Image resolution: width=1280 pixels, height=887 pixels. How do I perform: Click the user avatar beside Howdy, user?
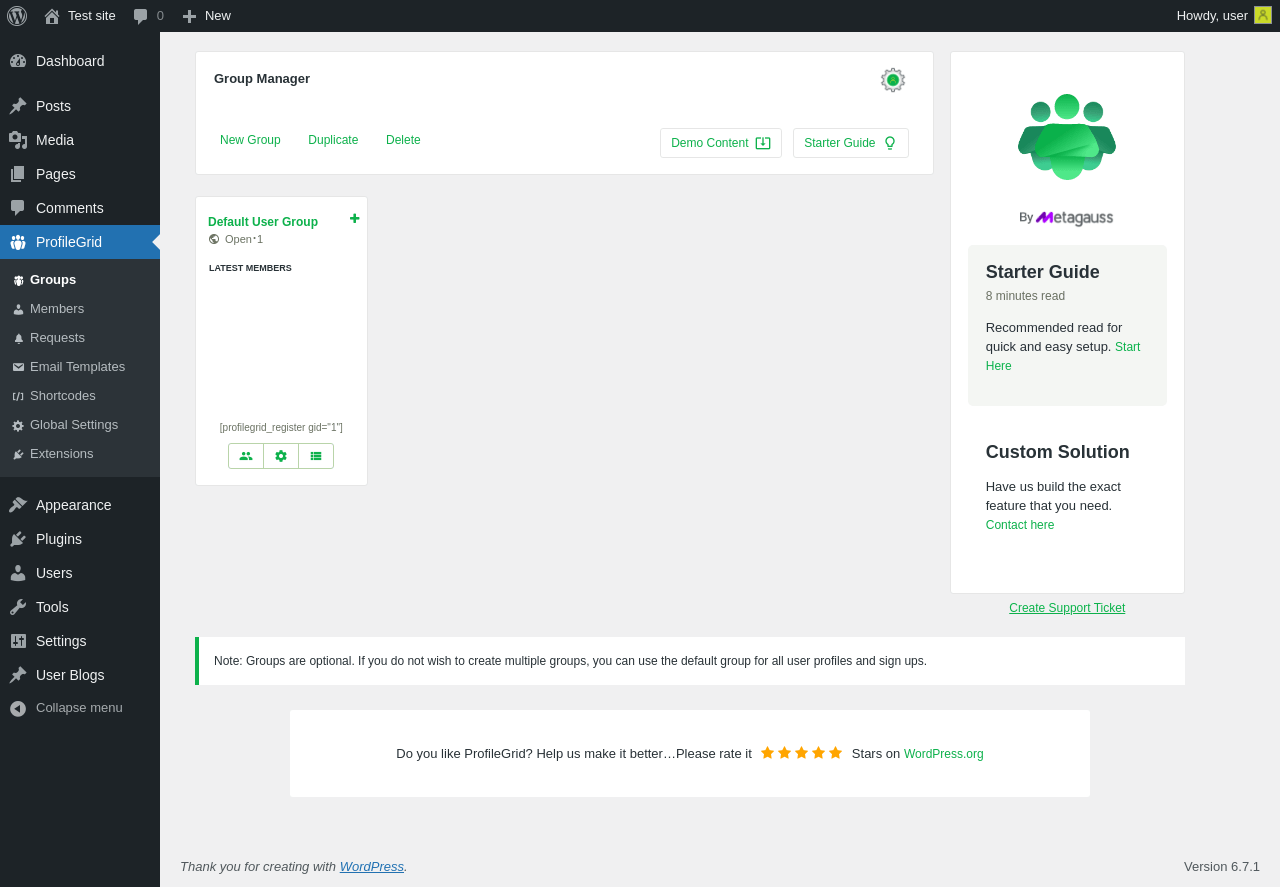tap(1263, 15)
